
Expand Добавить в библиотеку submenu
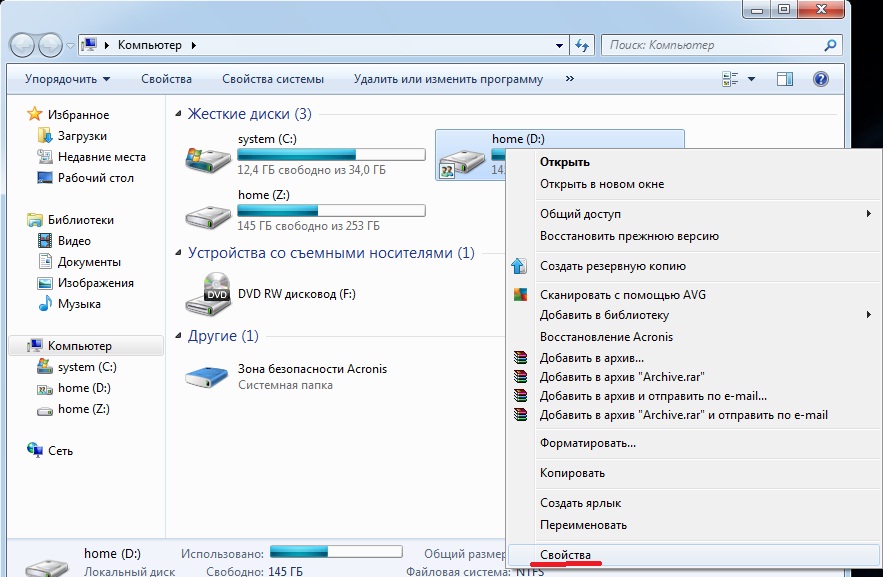[x=694, y=315]
